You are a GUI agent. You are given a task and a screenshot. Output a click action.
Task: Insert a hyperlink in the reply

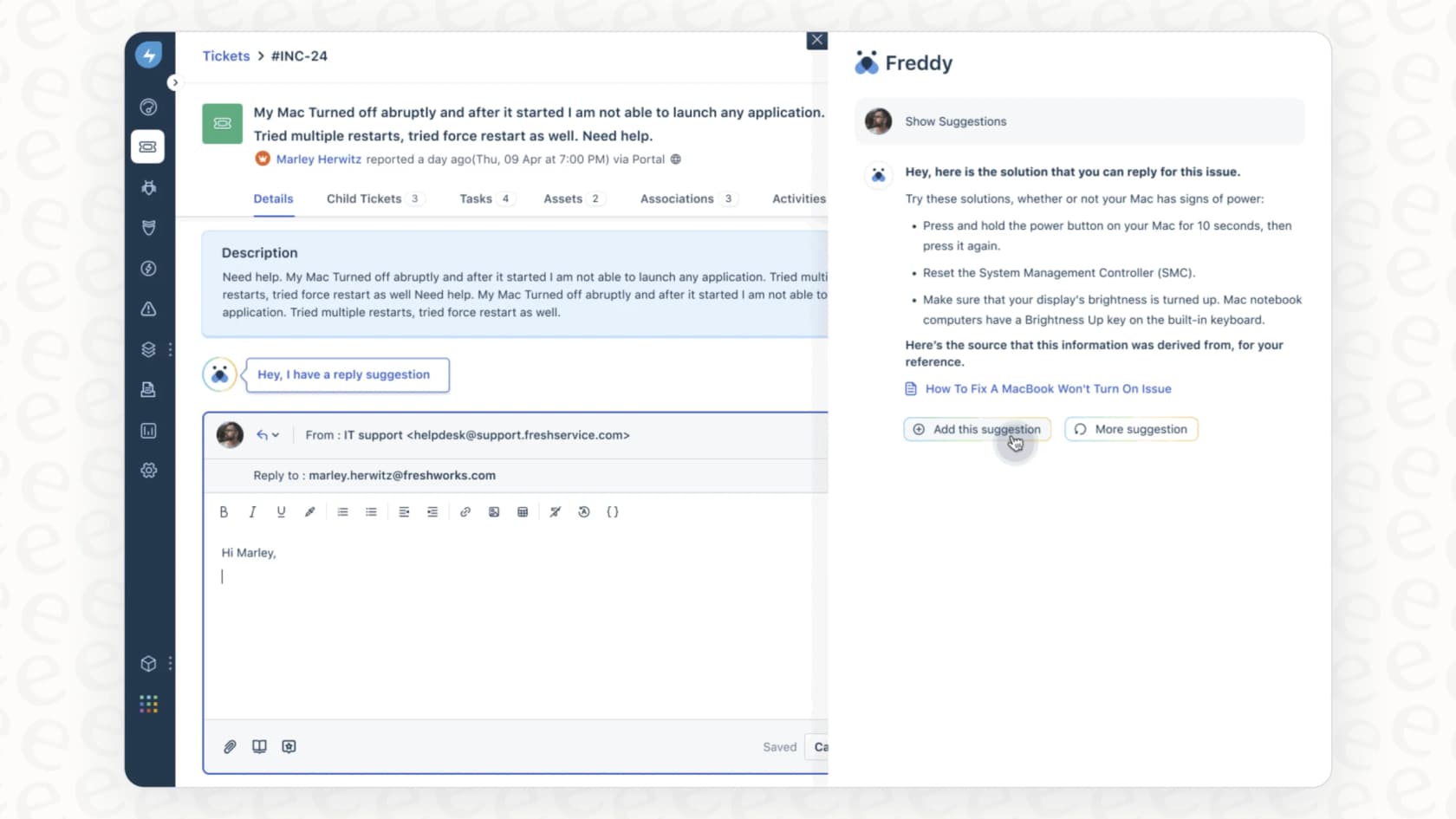click(465, 512)
